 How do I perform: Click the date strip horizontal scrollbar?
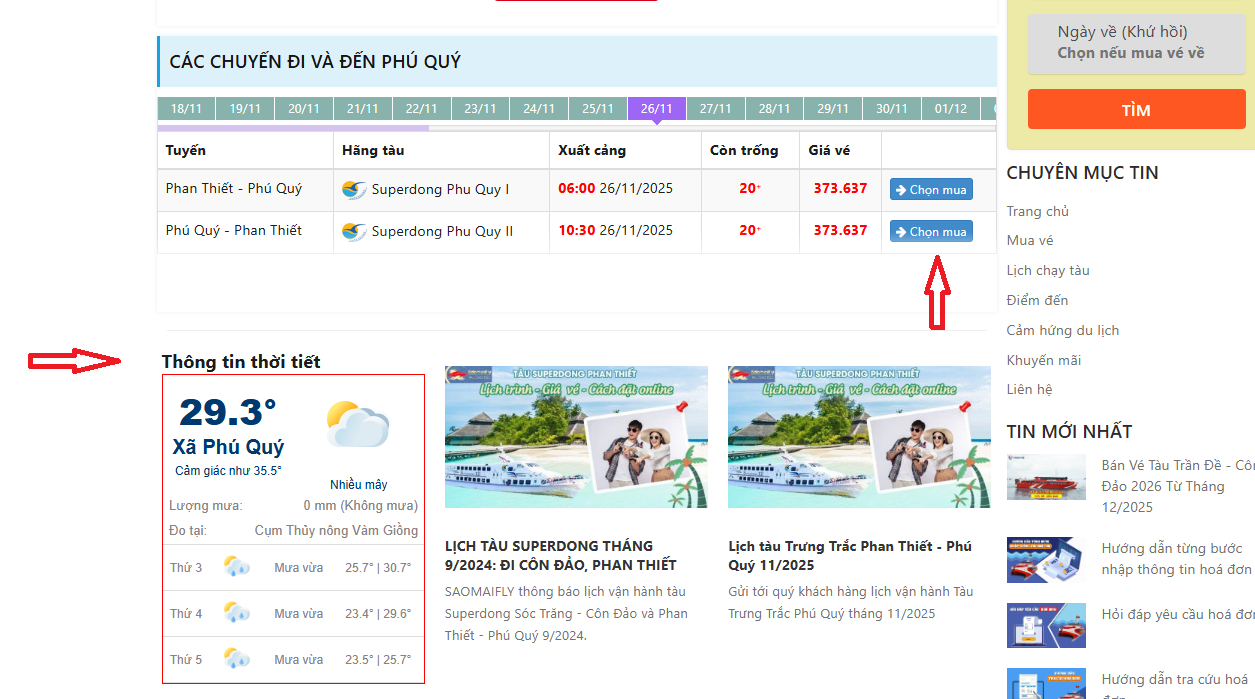(x=293, y=128)
